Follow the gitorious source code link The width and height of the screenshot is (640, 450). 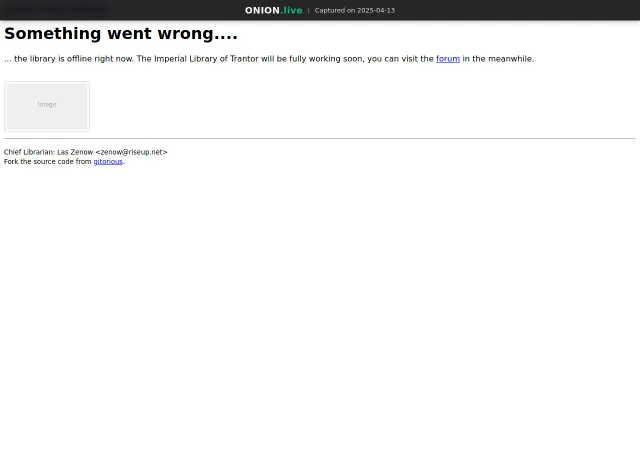108,162
